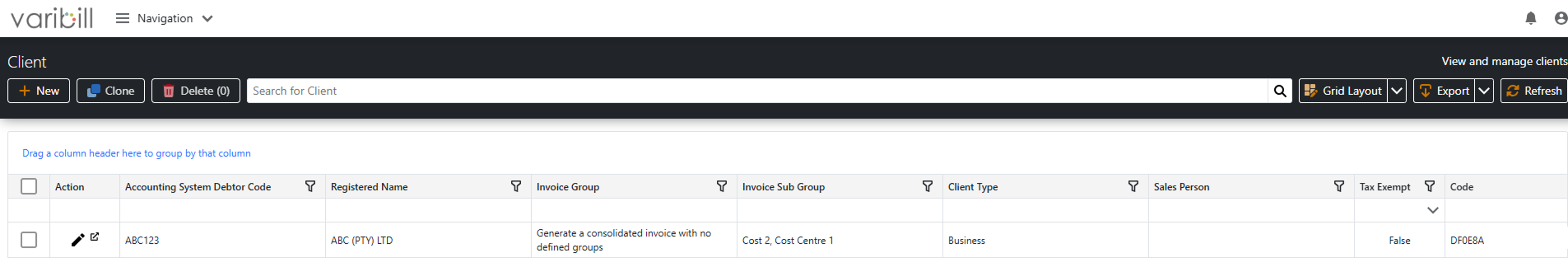Select the ABC123 row checkbox
This screenshot has height=258, width=1568.
[x=29, y=239]
